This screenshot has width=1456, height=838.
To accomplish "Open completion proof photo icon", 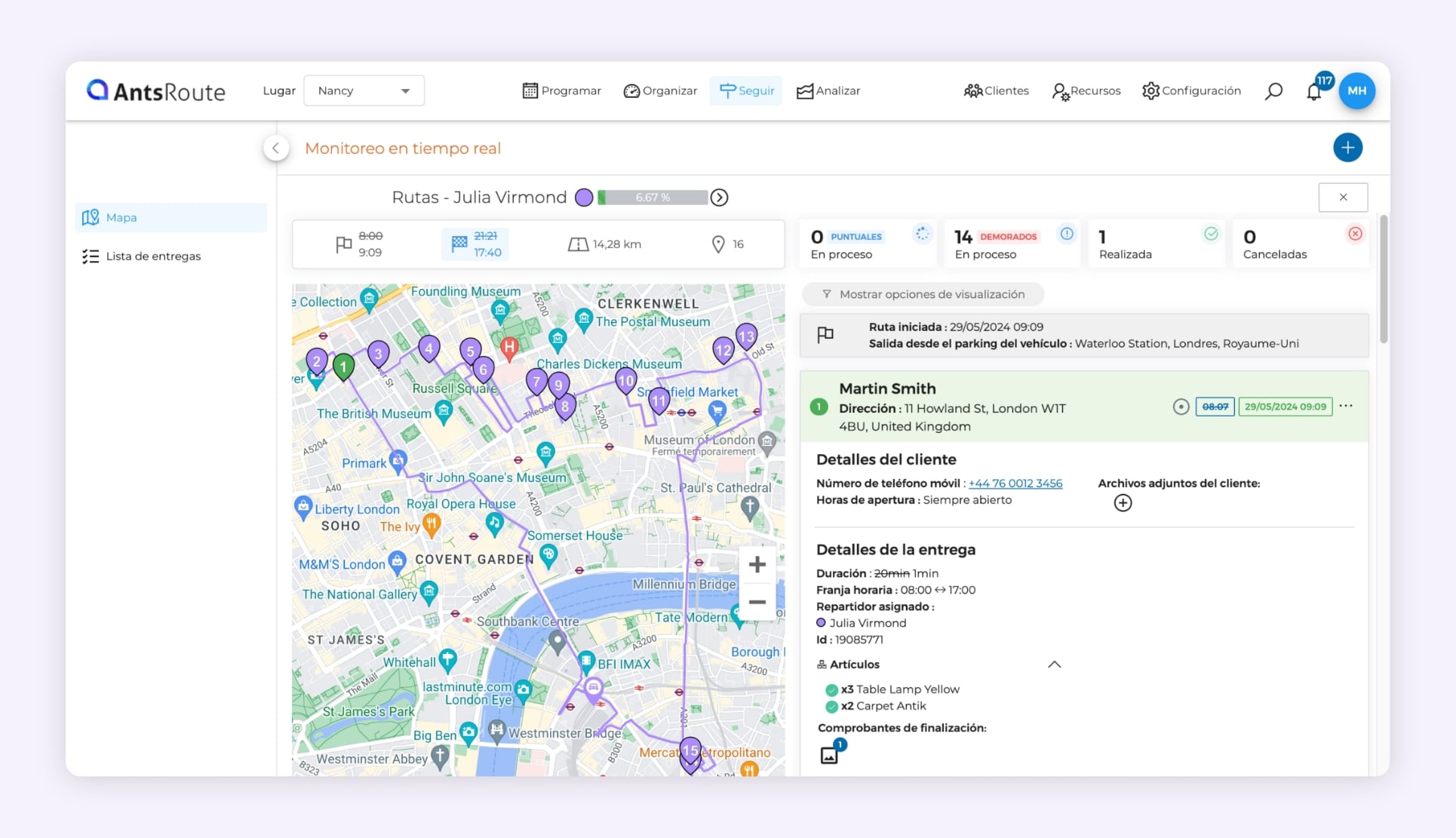I will [x=829, y=755].
